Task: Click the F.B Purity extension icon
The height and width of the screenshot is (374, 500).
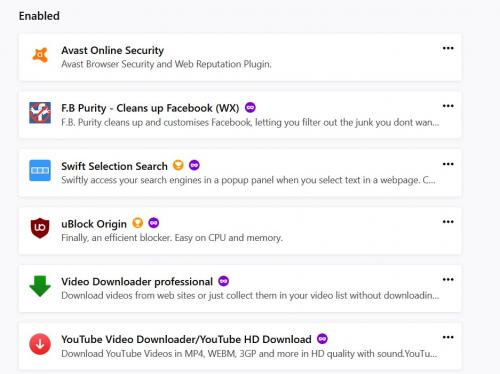Action: (x=40, y=113)
